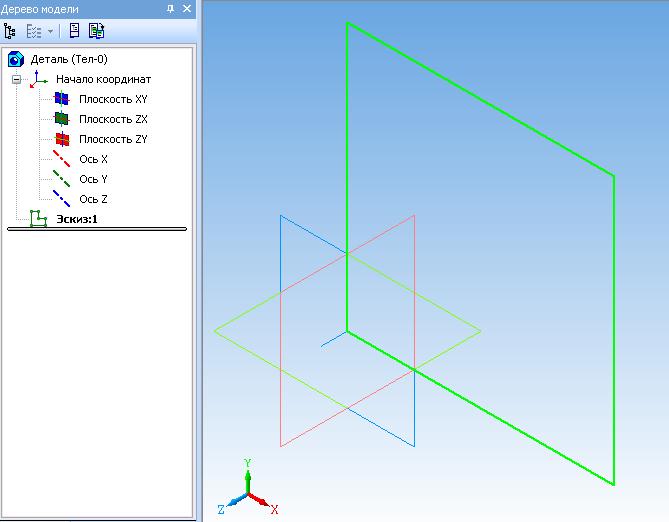Viewport: 669px width, 522px height.
Task: Select Ось Z in the tree
Action: pyautogui.click(x=93, y=199)
